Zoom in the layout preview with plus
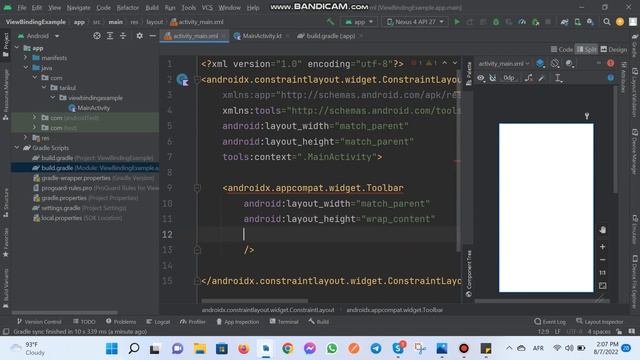 tap(602, 247)
